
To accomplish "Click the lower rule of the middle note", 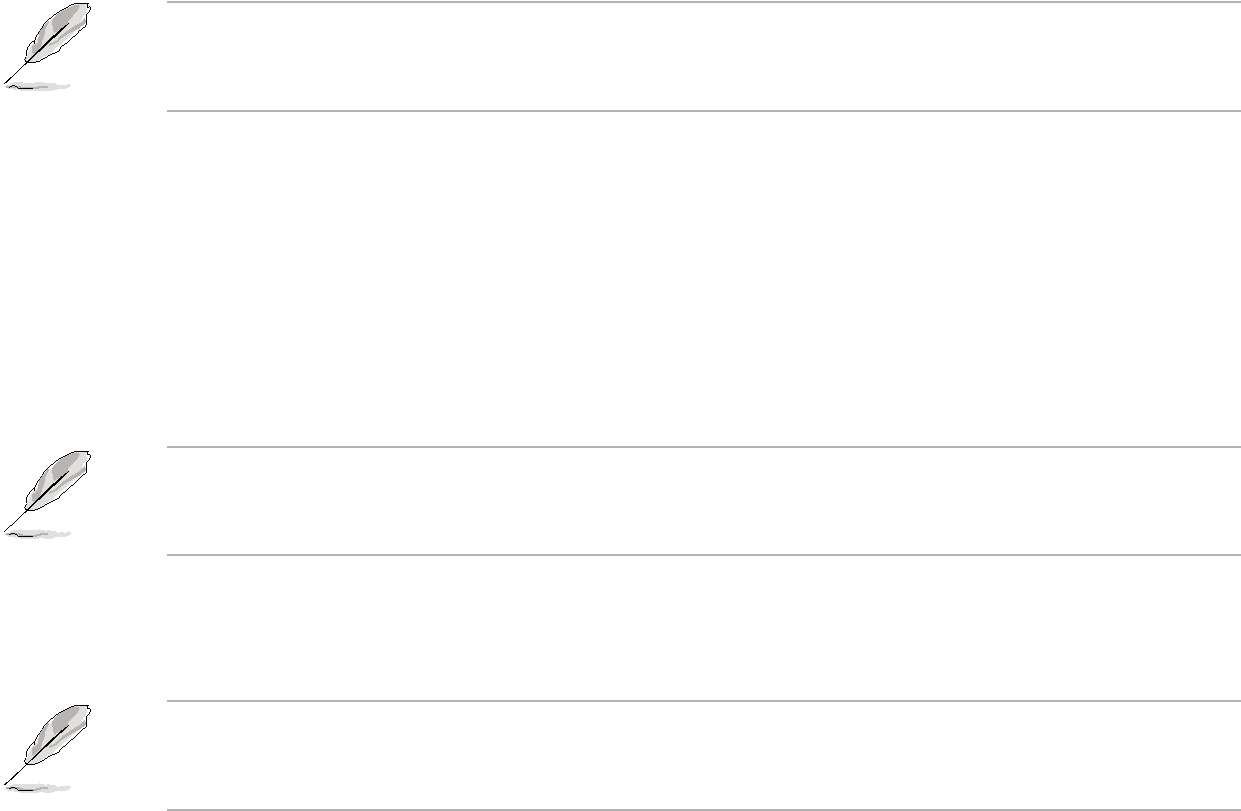I will pos(703,554).
